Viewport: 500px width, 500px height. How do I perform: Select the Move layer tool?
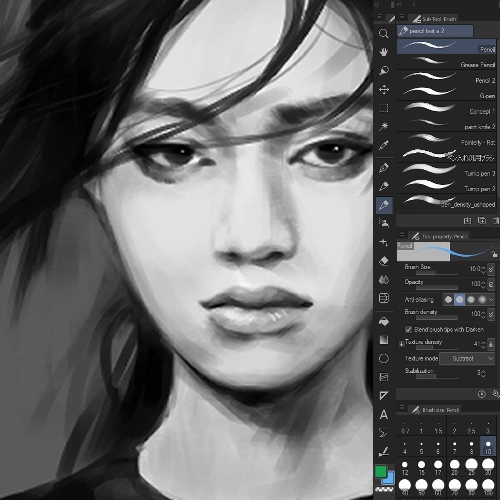click(x=384, y=89)
